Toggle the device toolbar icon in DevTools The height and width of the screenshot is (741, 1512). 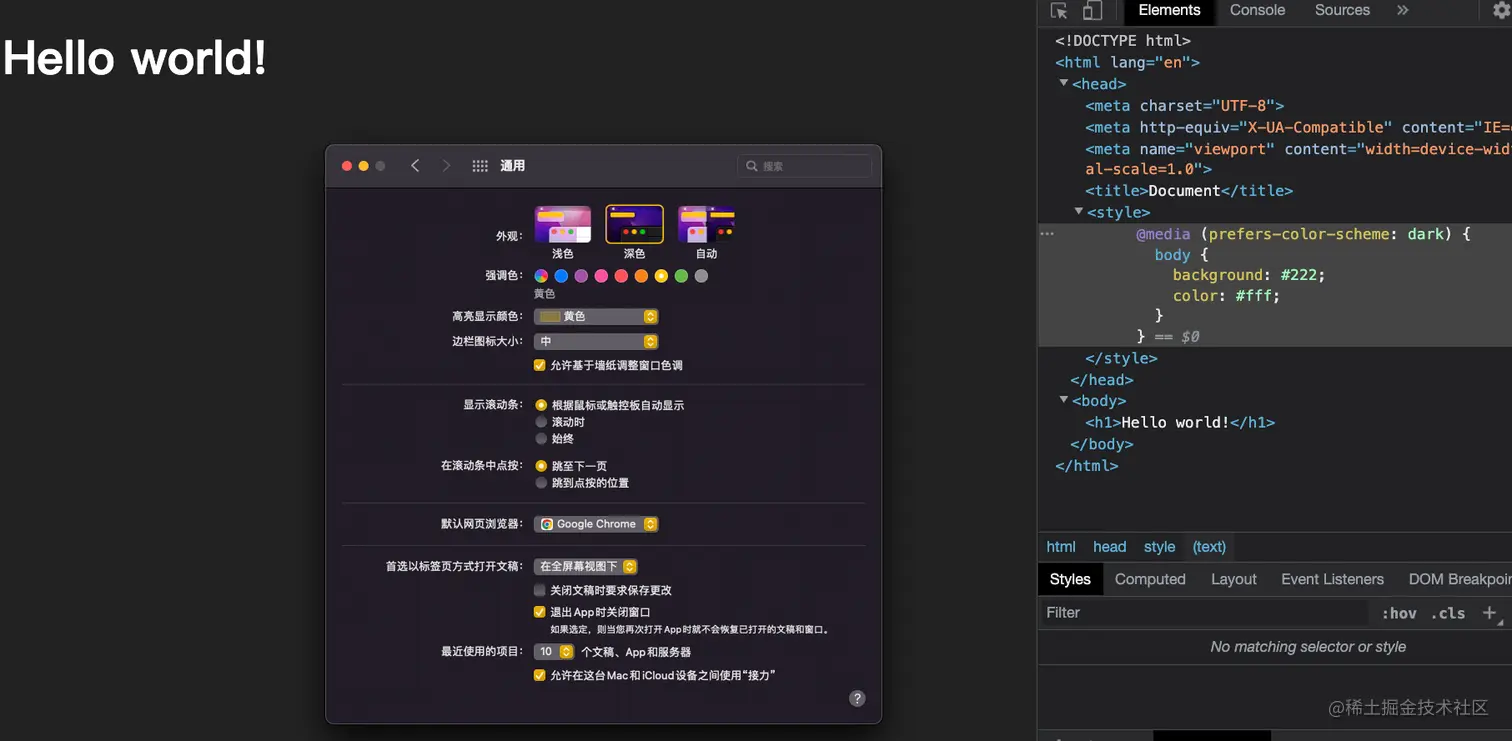click(x=1092, y=11)
